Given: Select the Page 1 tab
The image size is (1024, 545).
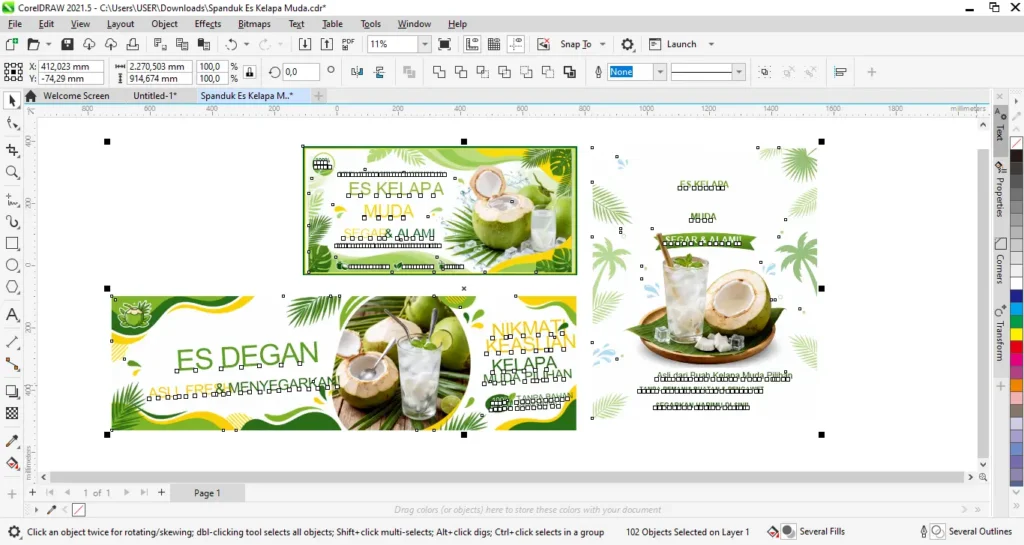Looking at the screenshot, I should 207,493.
